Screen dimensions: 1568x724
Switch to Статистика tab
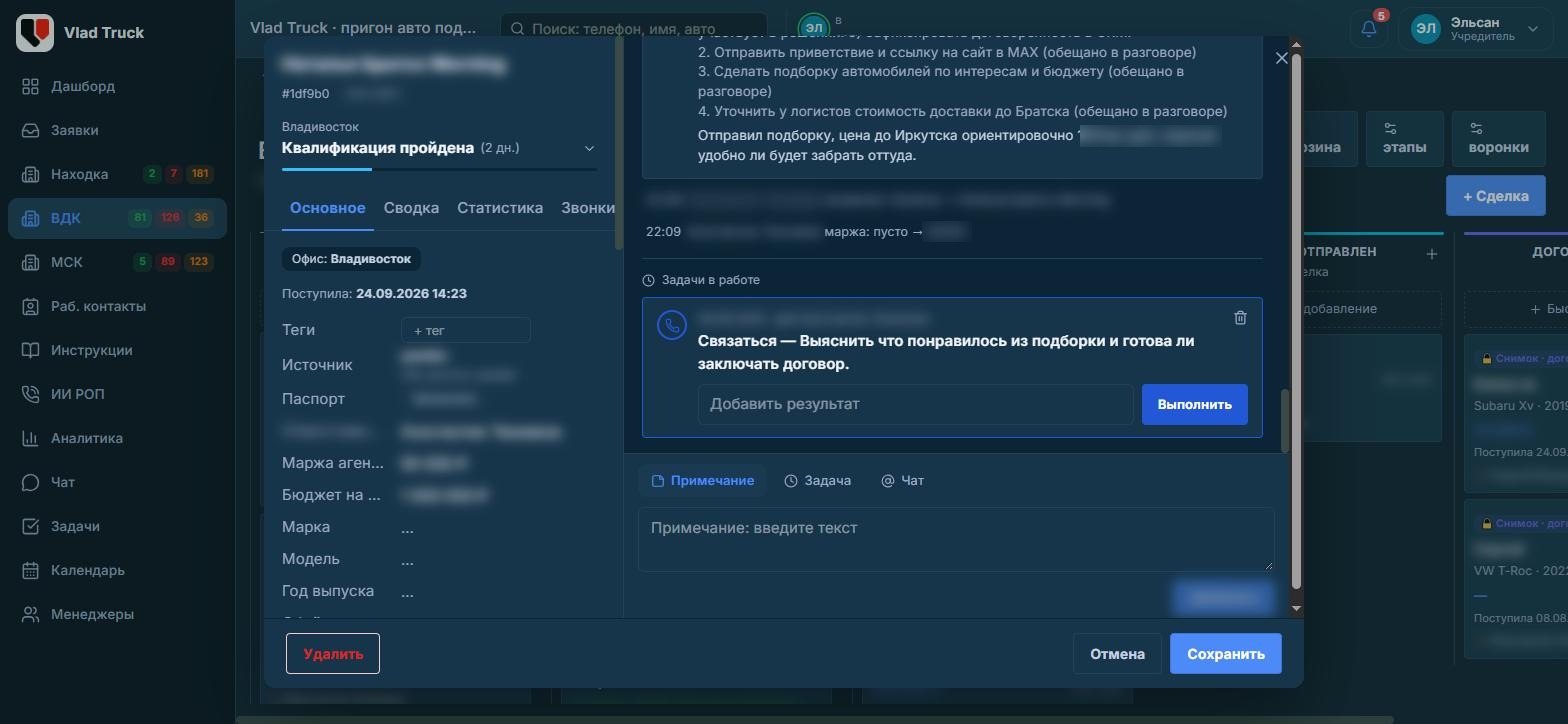click(x=500, y=208)
